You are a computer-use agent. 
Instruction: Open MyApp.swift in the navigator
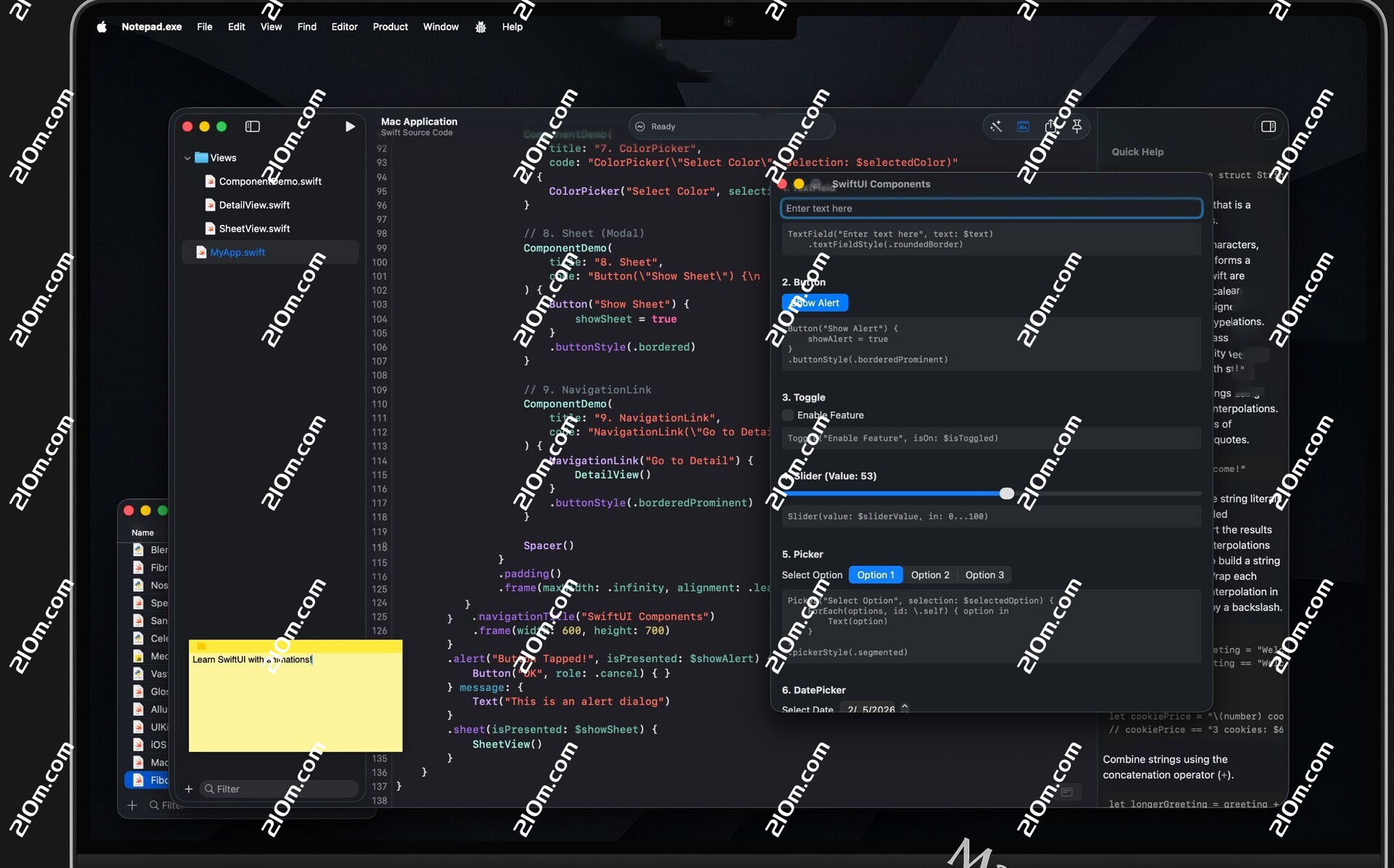coord(270,252)
